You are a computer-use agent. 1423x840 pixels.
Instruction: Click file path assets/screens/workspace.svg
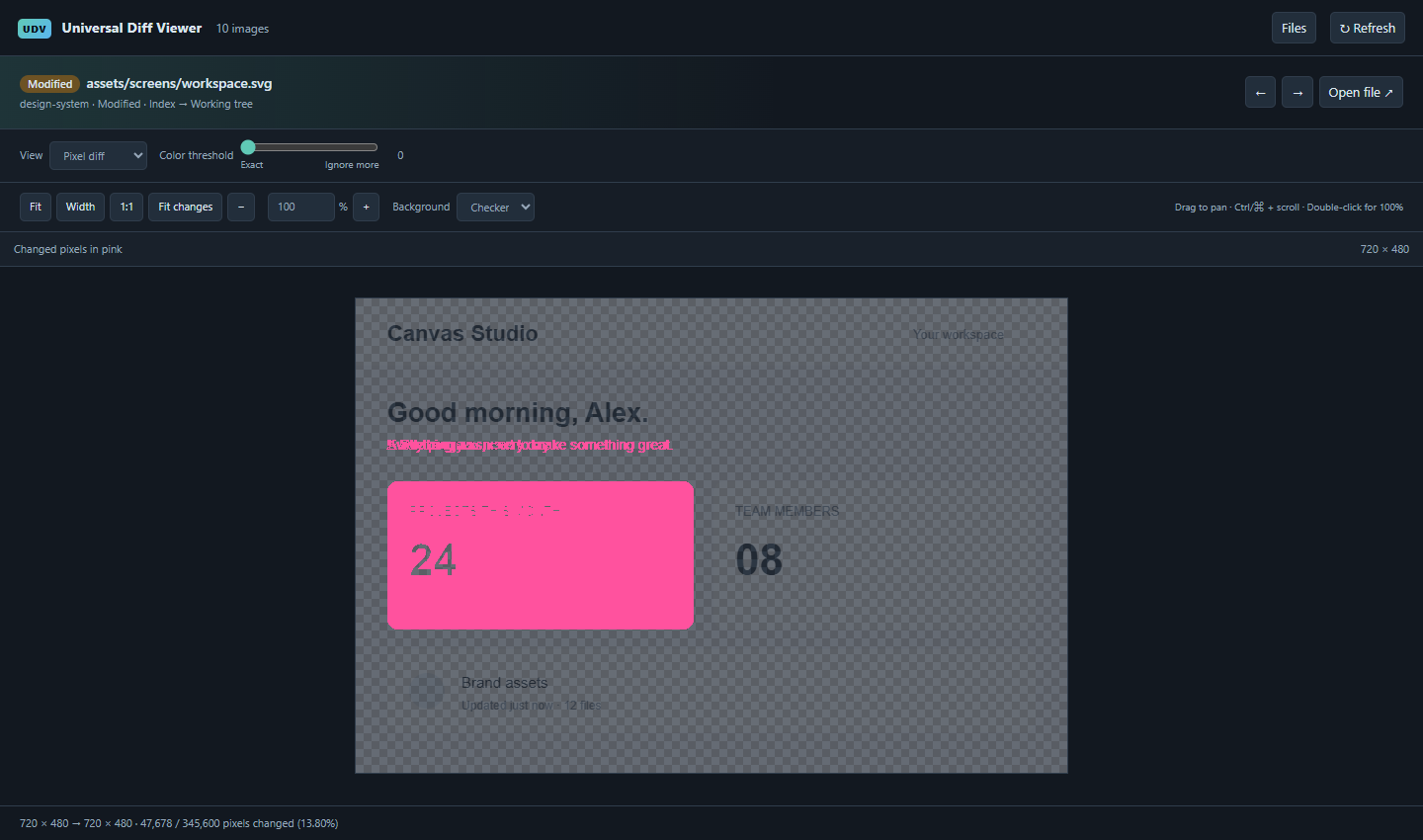pyautogui.click(x=179, y=84)
